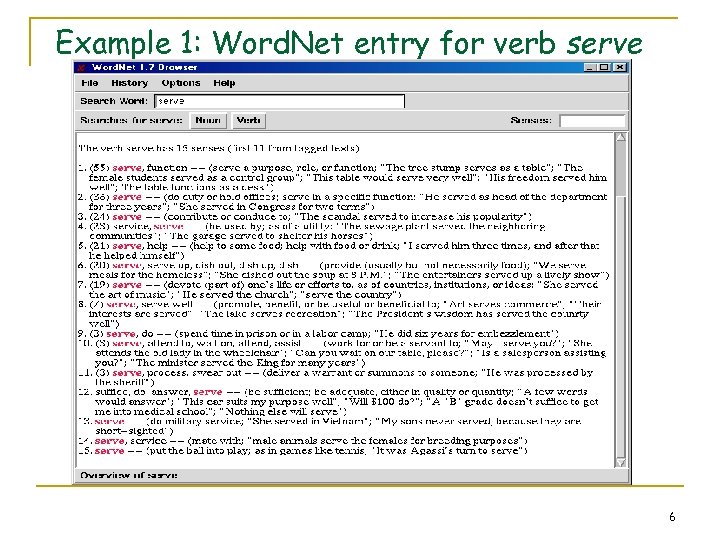Click sense 7 'devote (part of) one's life' entry
This screenshot has height=540, width=720.
(338, 289)
